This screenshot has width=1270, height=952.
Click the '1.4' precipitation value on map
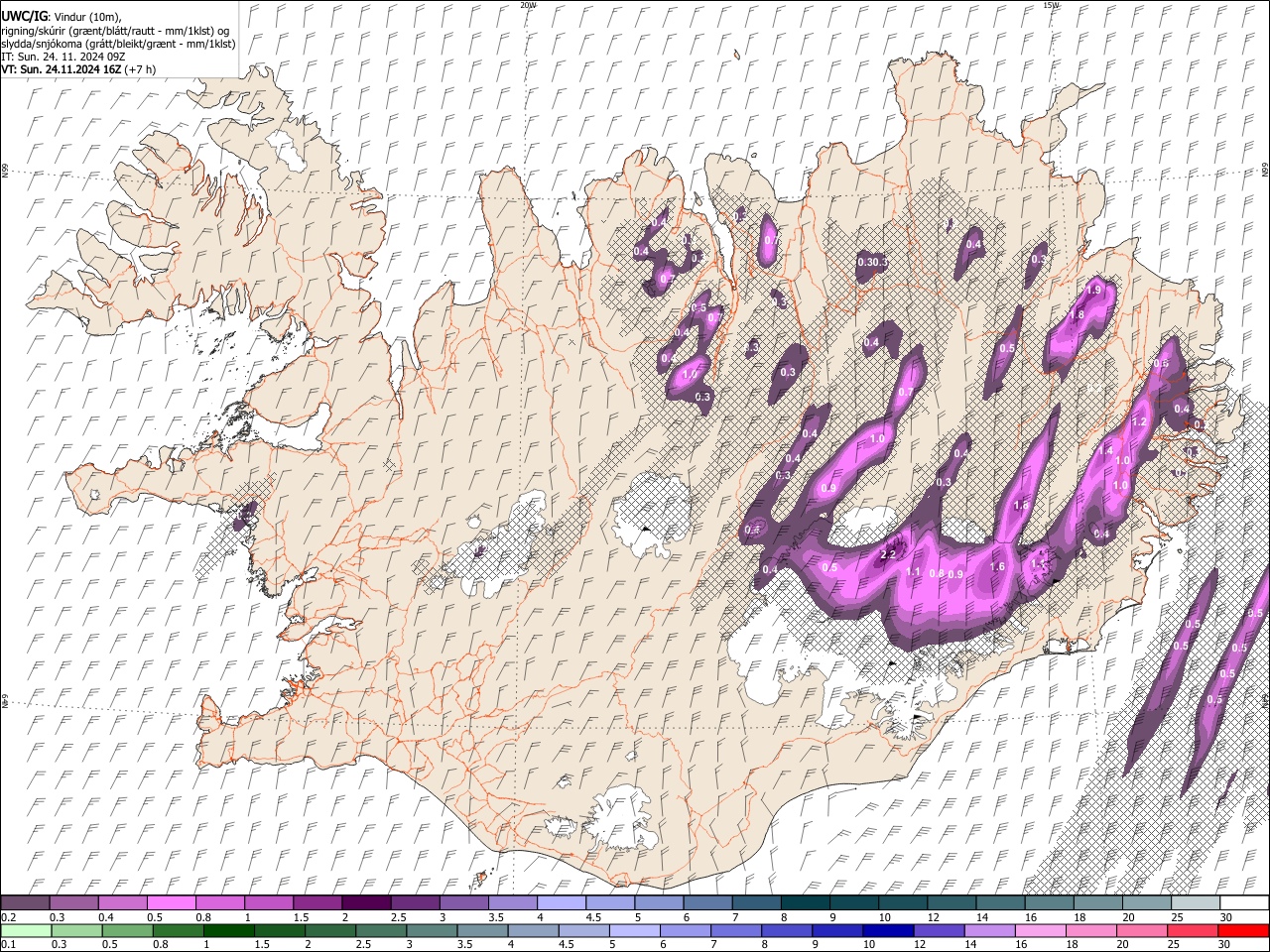[1105, 449]
